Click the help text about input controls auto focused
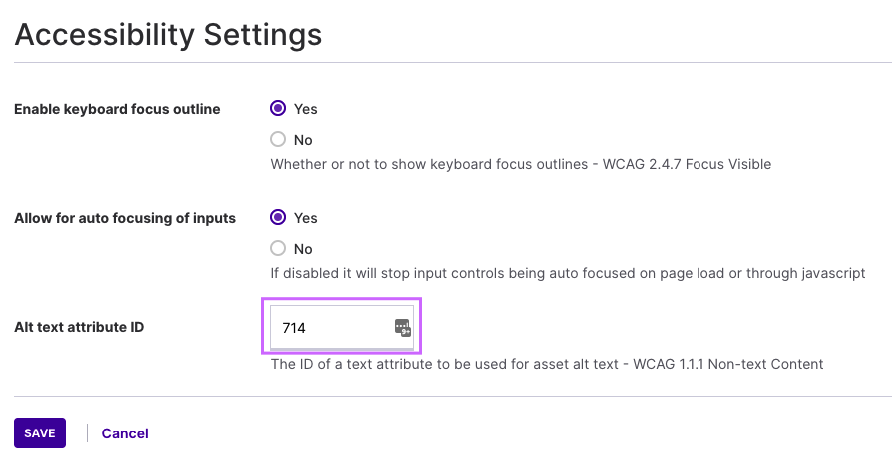The image size is (892, 465). click(568, 274)
